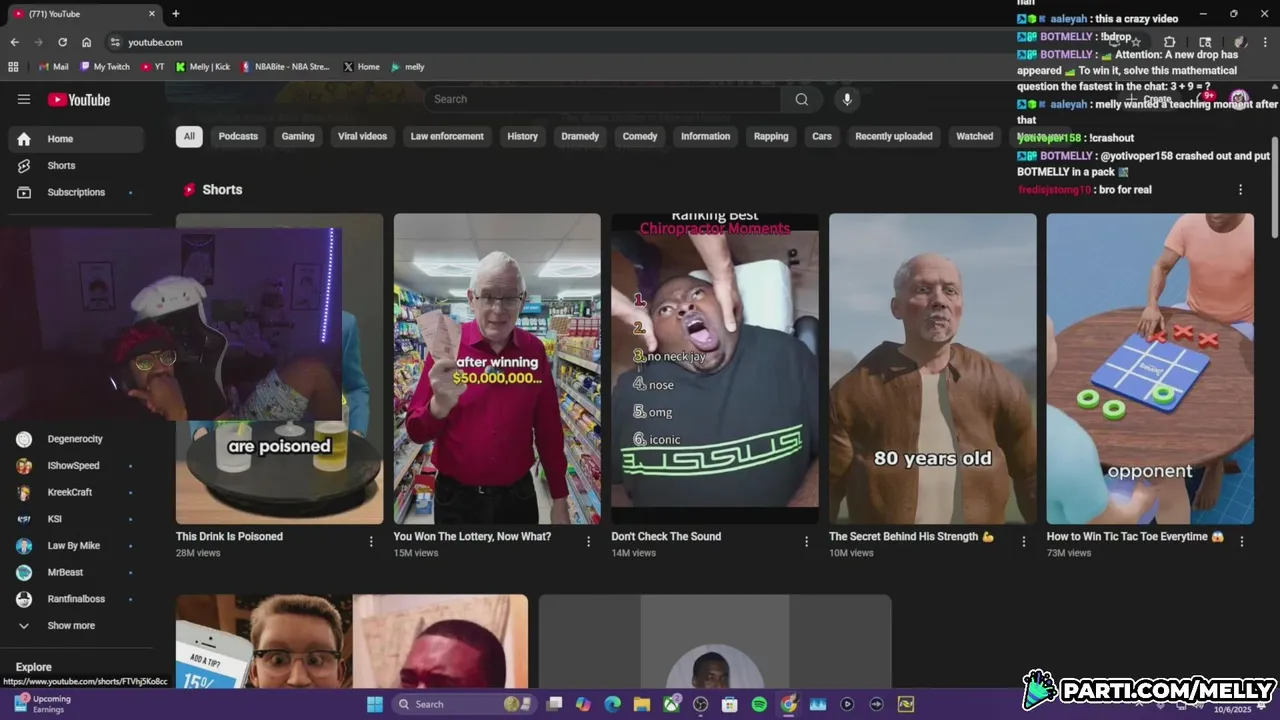Select the All filter chip
Screen dimensions: 1280x720
click(189, 136)
